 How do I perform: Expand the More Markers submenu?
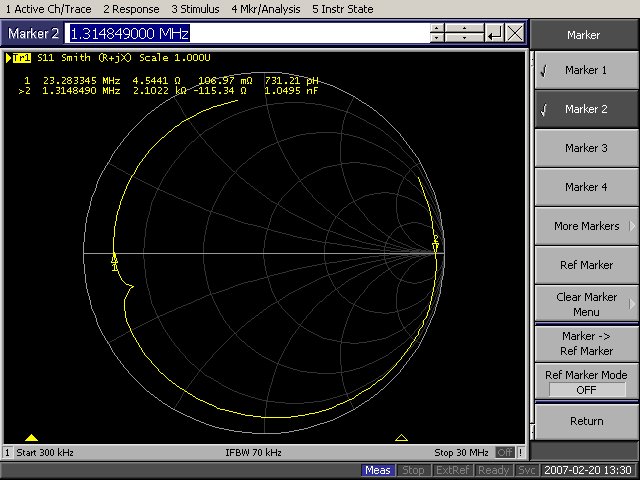[x=585, y=226]
